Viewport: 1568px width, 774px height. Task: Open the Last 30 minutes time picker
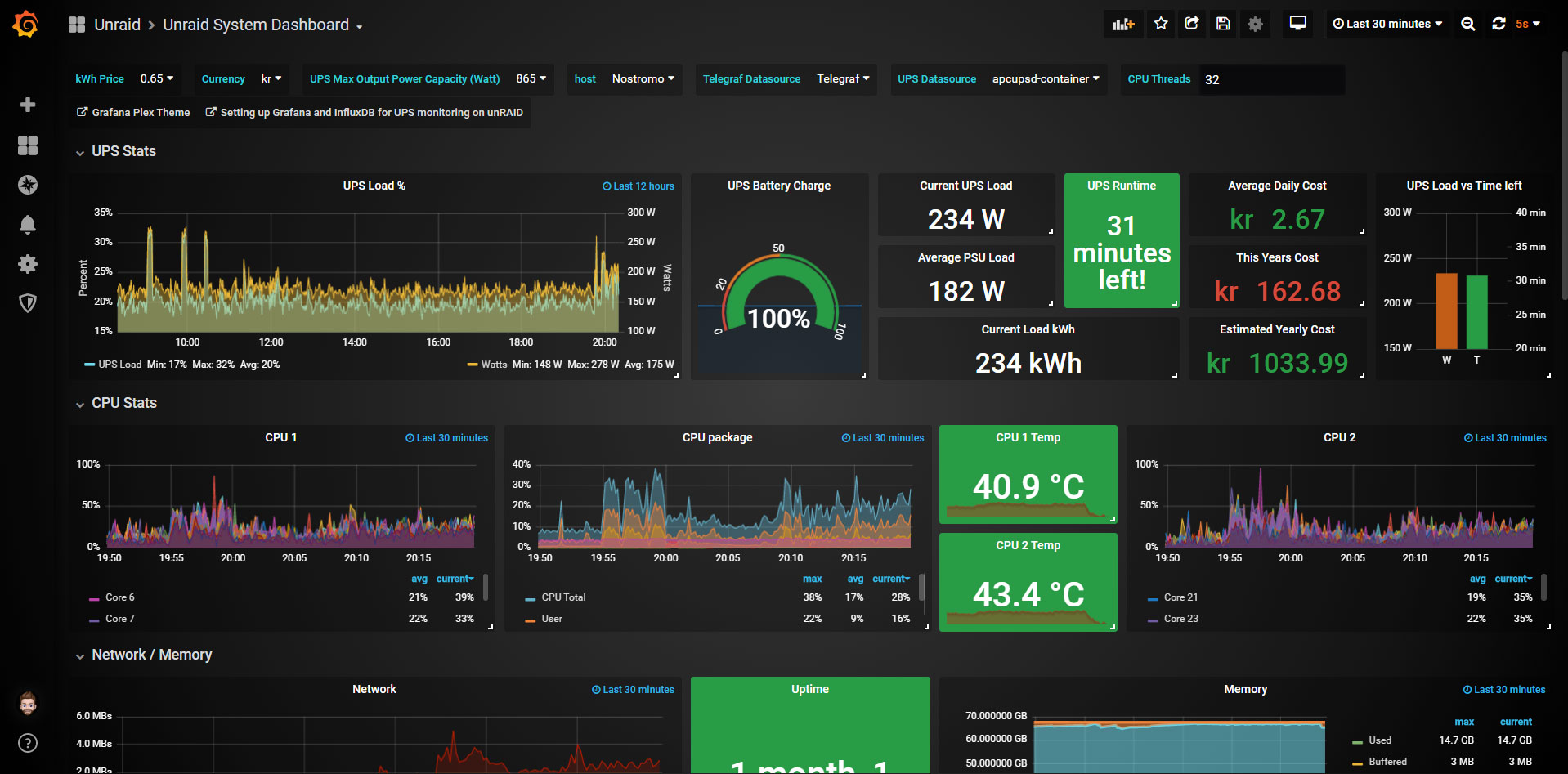coord(1387,24)
